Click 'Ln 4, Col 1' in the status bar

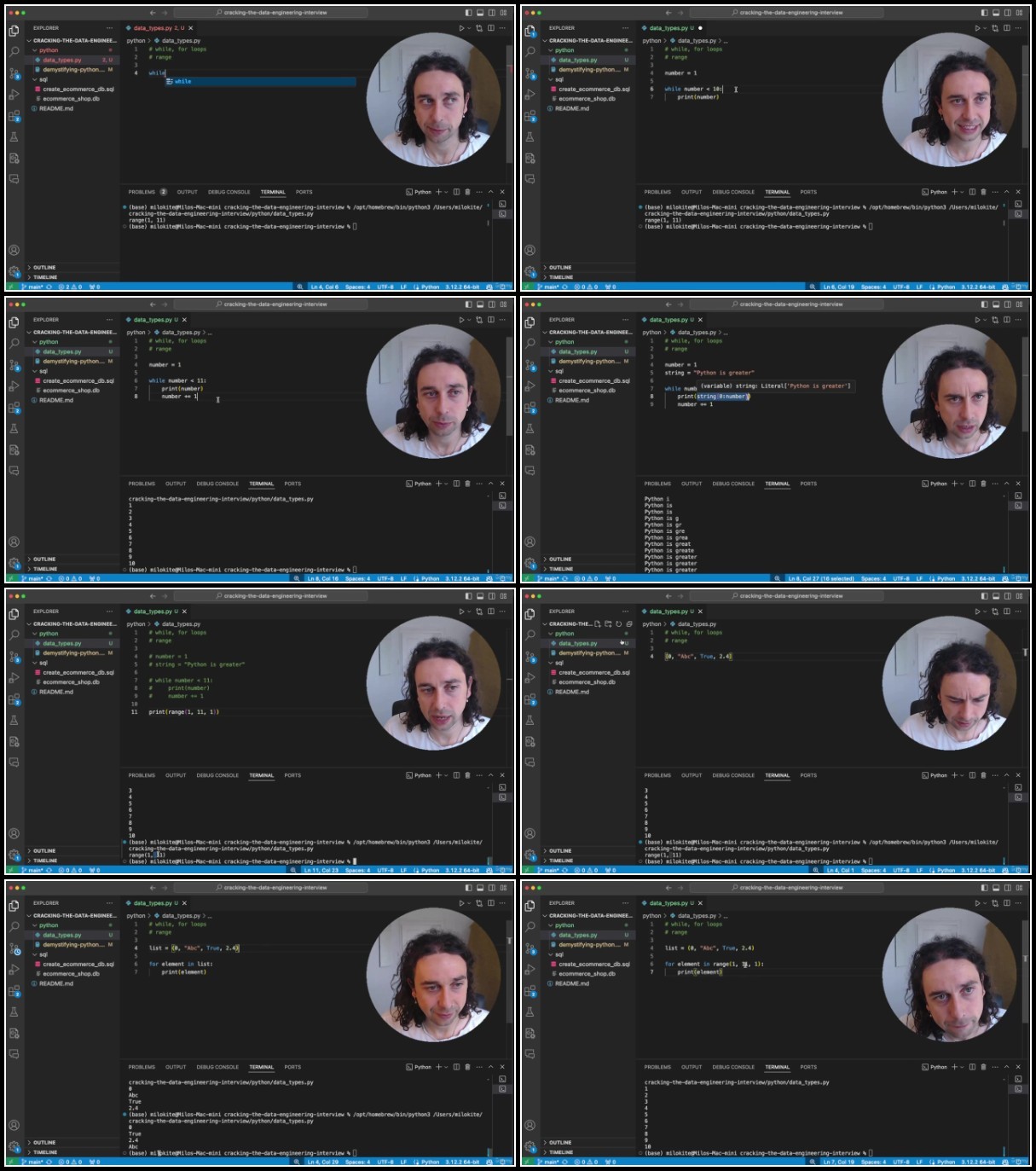click(x=839, y=870)
